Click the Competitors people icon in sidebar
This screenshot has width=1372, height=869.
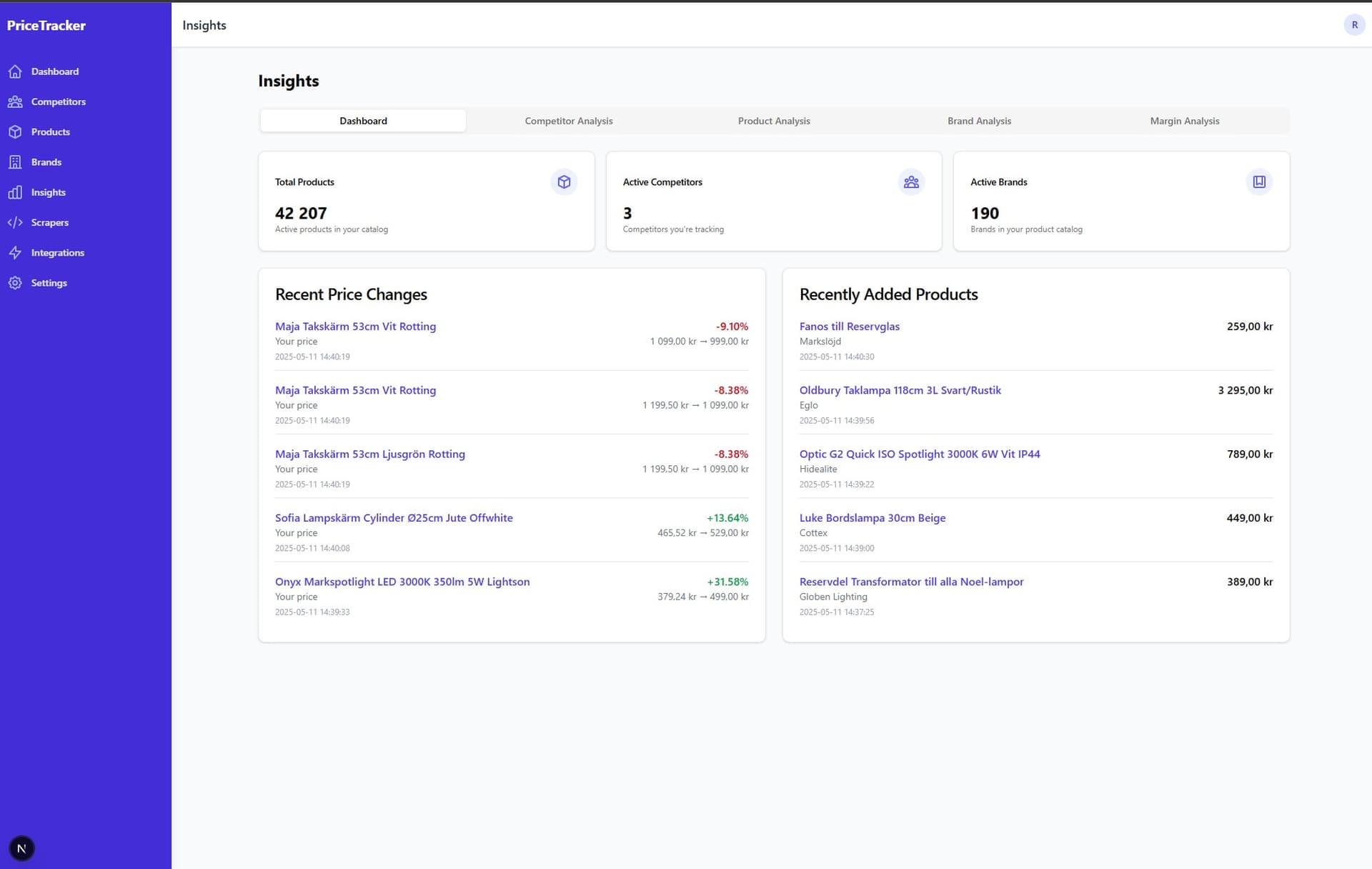[x=15, y=101]
